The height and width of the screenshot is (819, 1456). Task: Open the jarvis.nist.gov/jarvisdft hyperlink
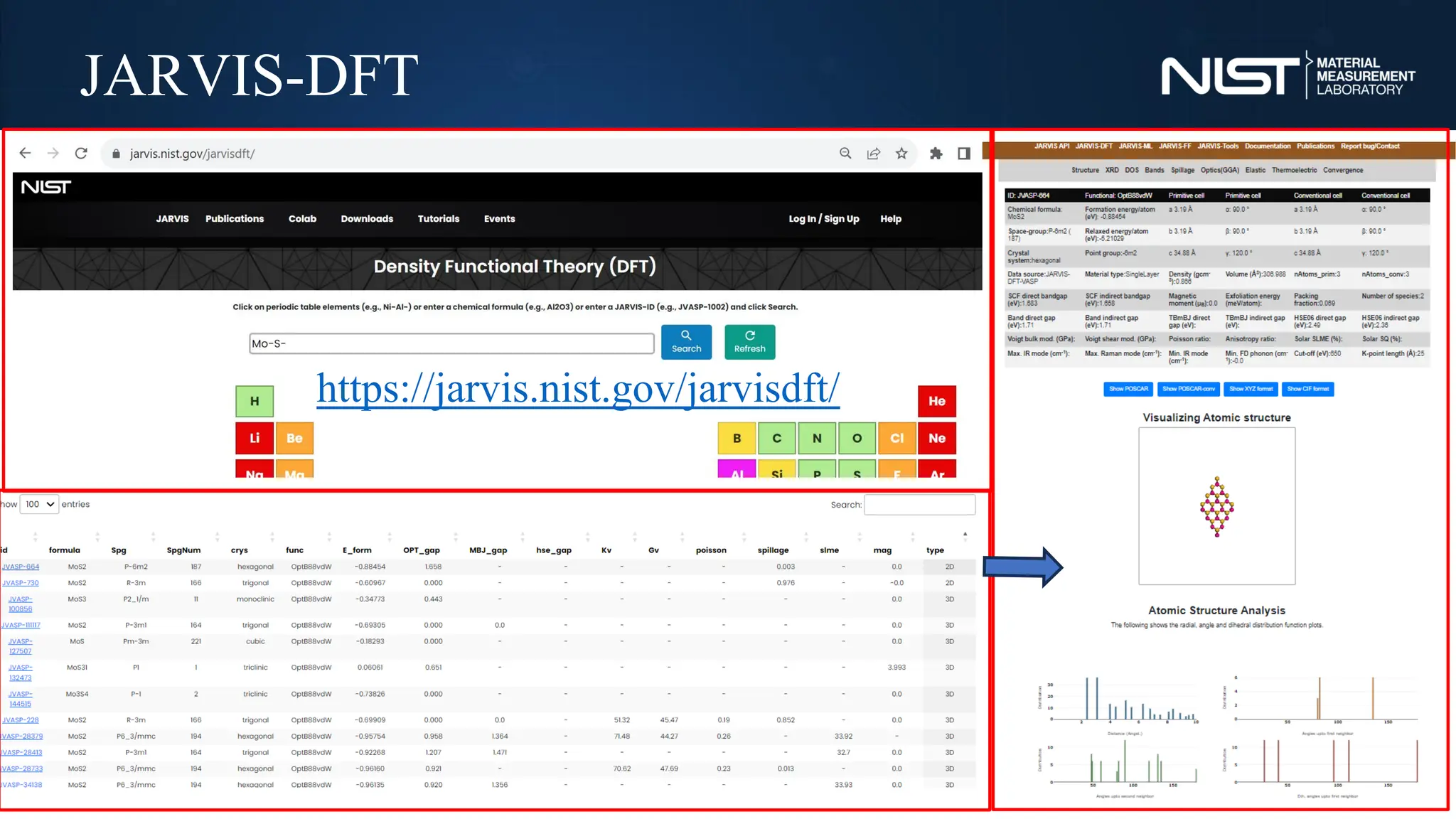578,389
